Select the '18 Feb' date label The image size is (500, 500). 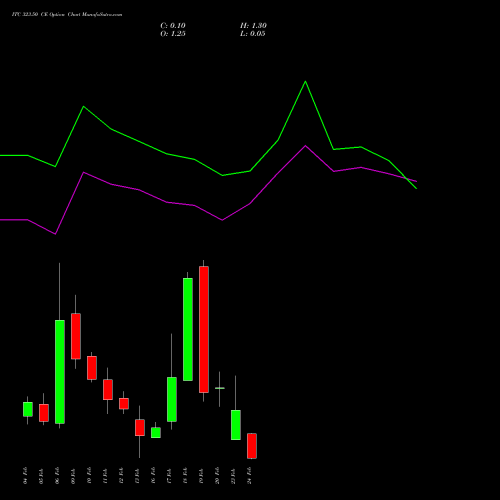(186, 475)
